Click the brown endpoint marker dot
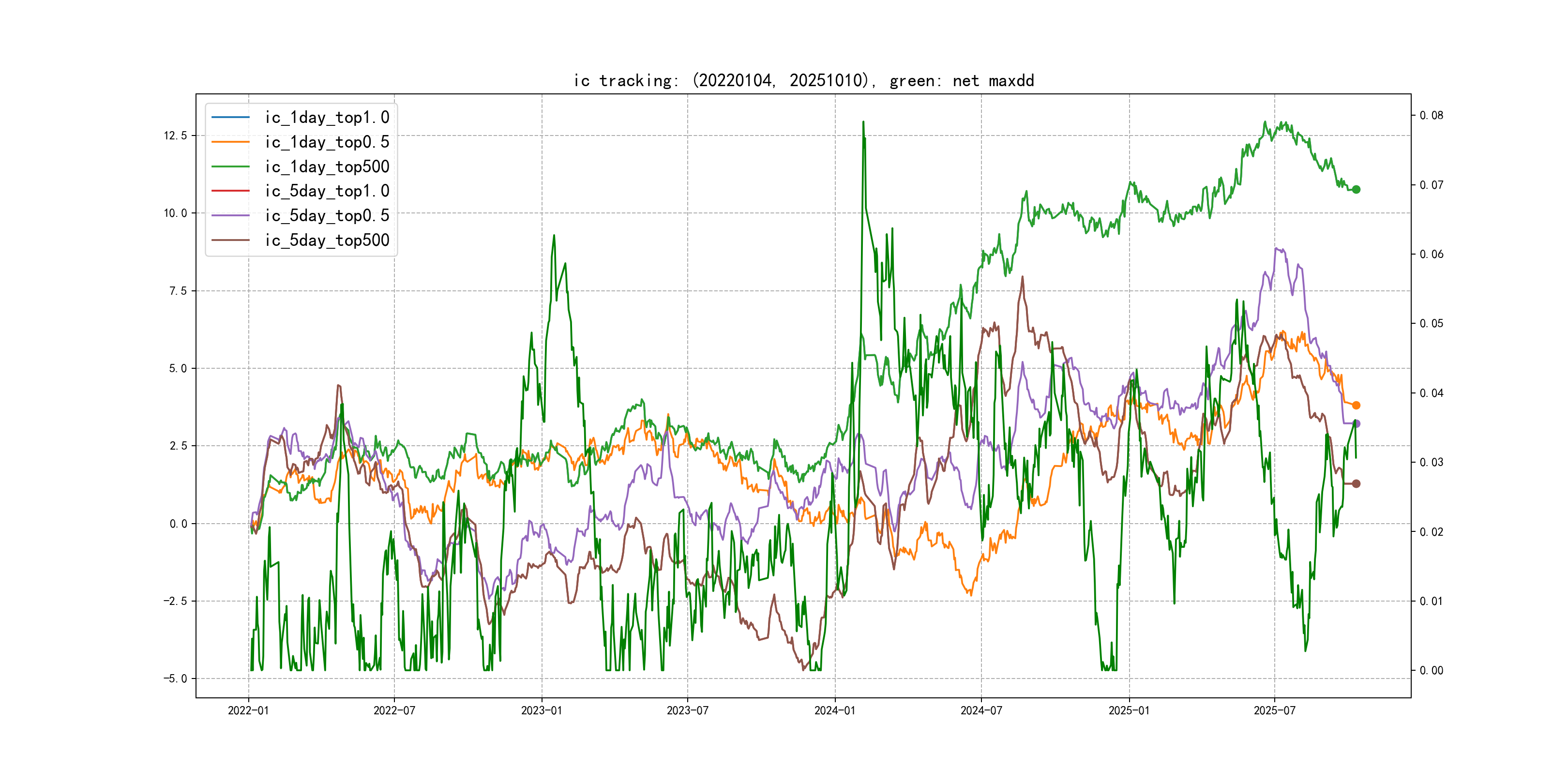This screenshot has height=784, width=1568. [x=1356, y=484]
